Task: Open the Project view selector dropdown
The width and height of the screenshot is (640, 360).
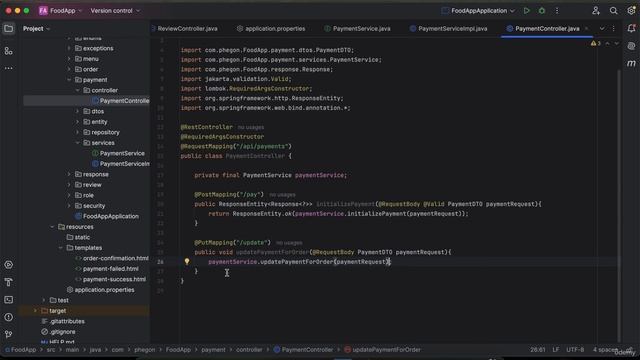Action: [x=36, y=29]
